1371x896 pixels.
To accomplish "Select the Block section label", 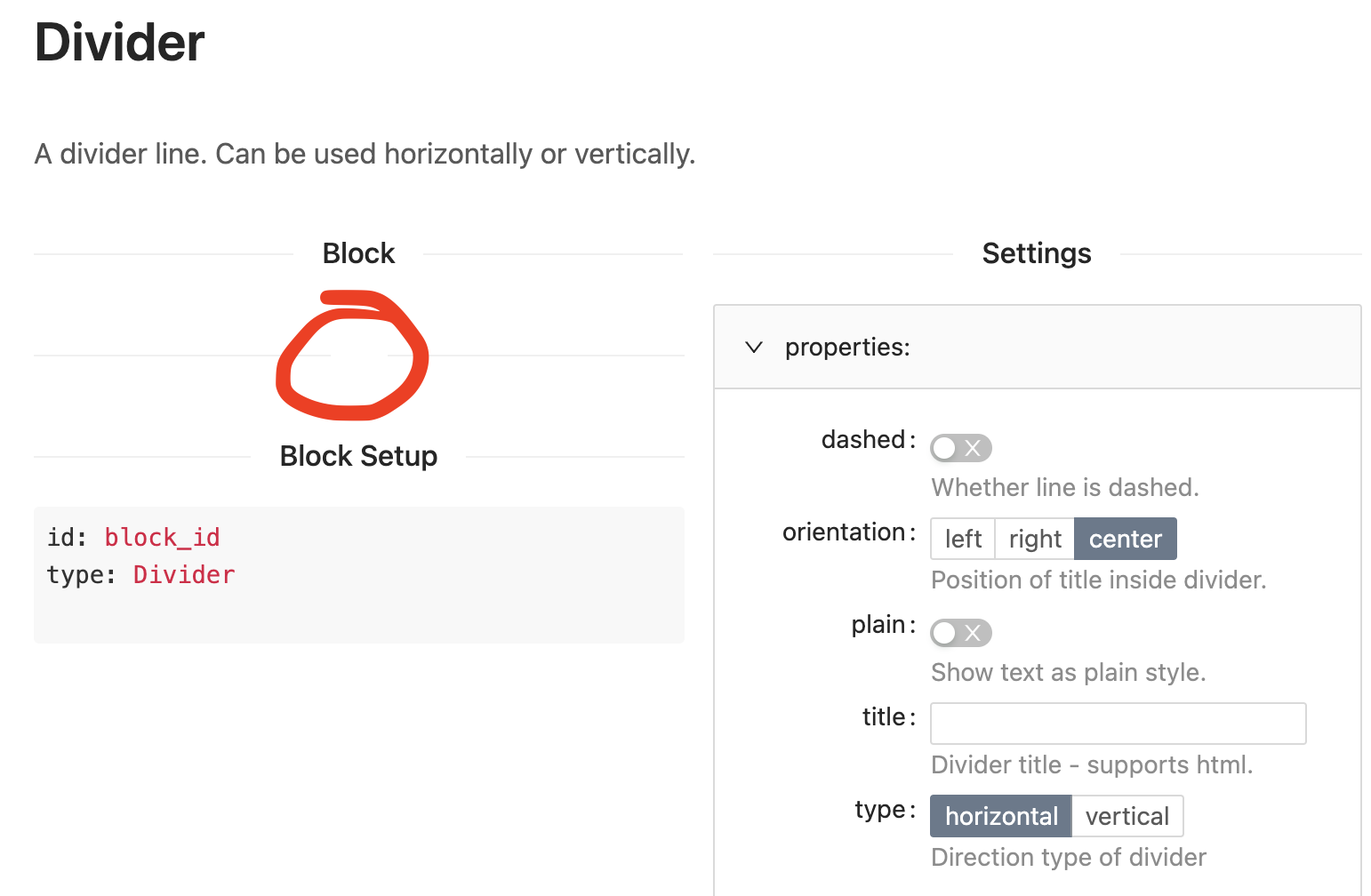I will [358, 252].
